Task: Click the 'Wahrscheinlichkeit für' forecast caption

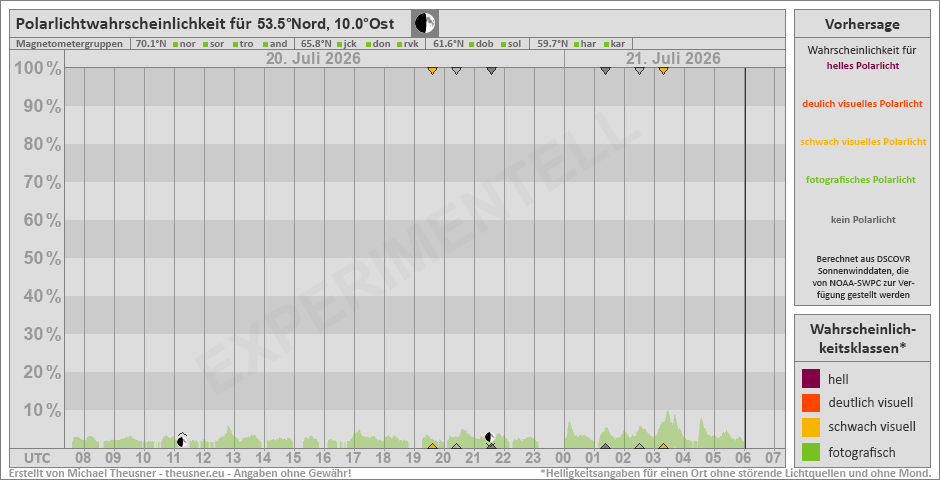Action: pyautogui.click(x=862, y=50)
